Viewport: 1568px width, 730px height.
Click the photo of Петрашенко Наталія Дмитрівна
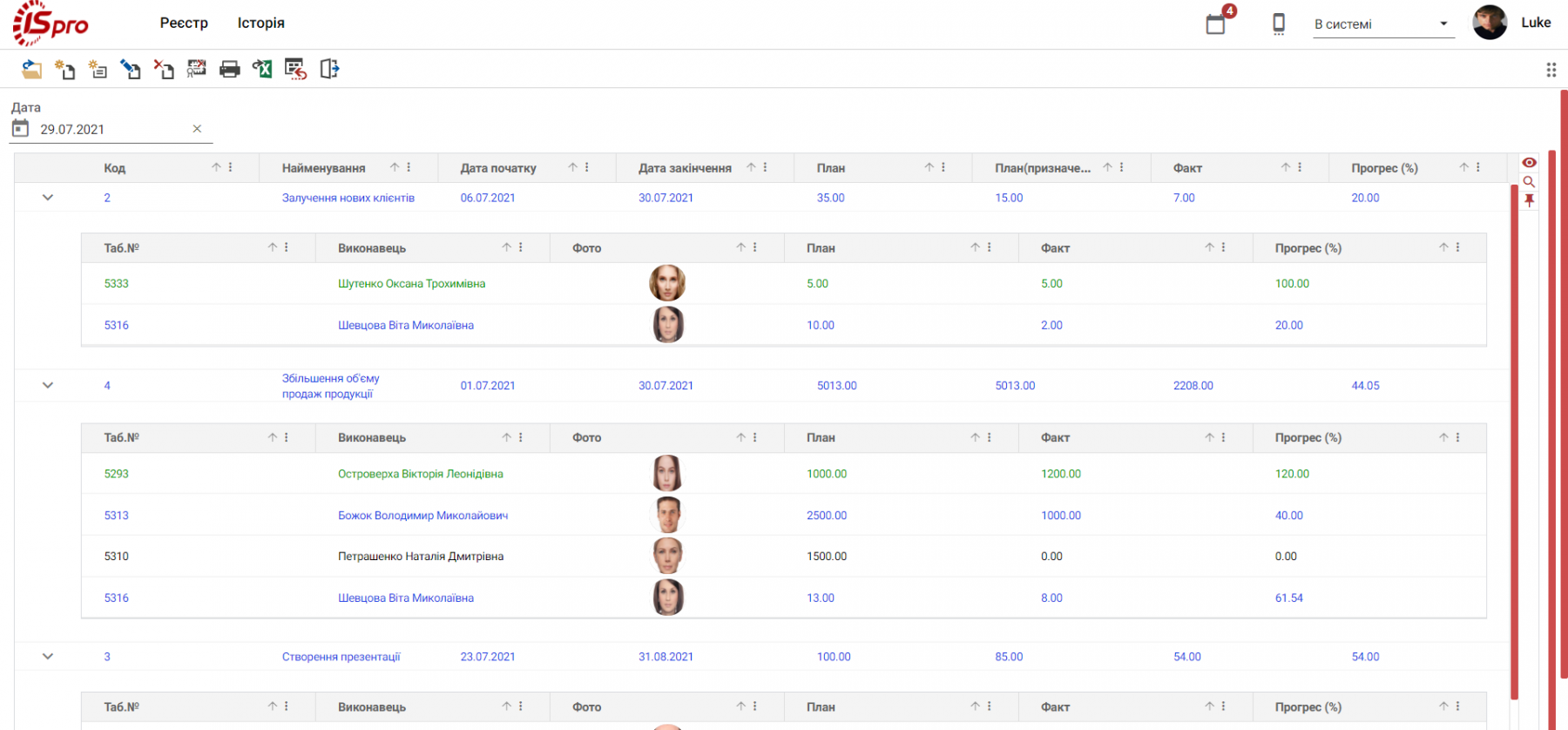point(668,556)
